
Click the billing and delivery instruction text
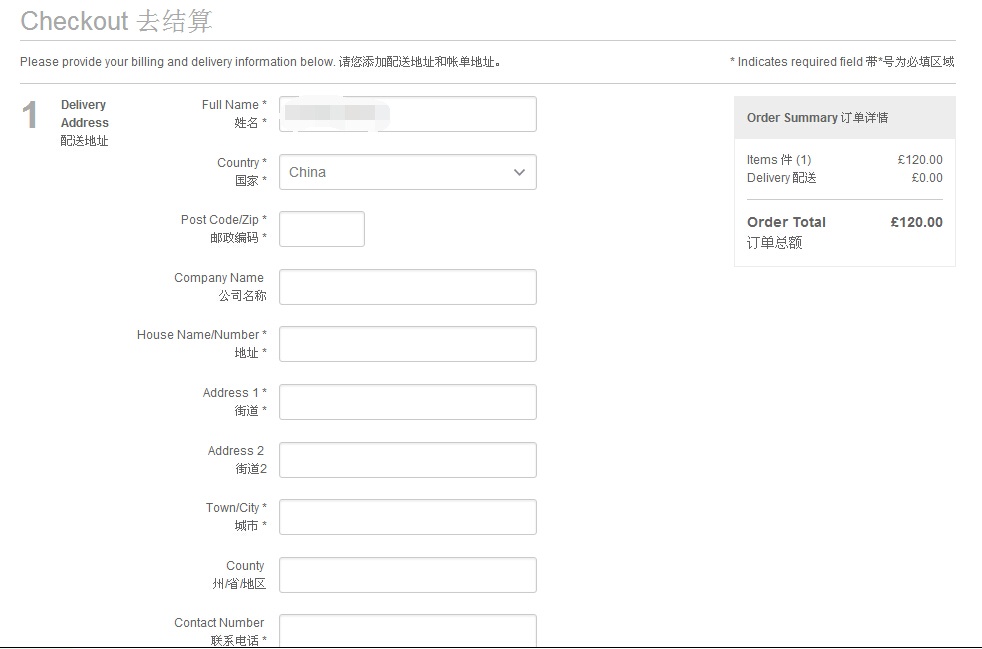pyautogui.click(x=261, y=62)
